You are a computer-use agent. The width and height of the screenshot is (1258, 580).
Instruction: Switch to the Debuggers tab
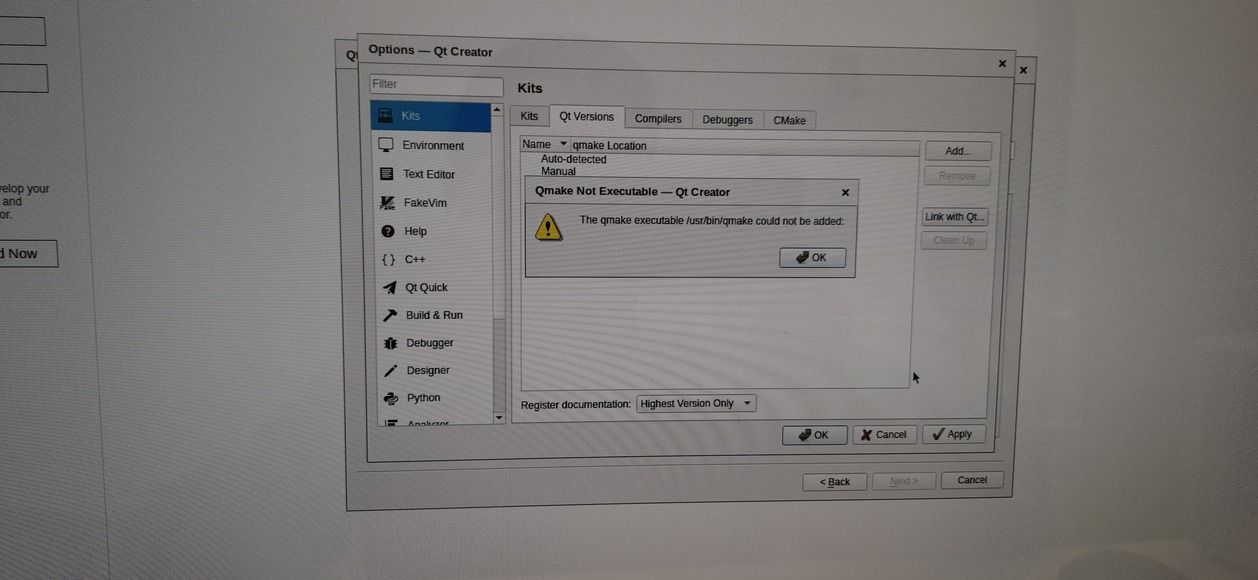point(727,120)
